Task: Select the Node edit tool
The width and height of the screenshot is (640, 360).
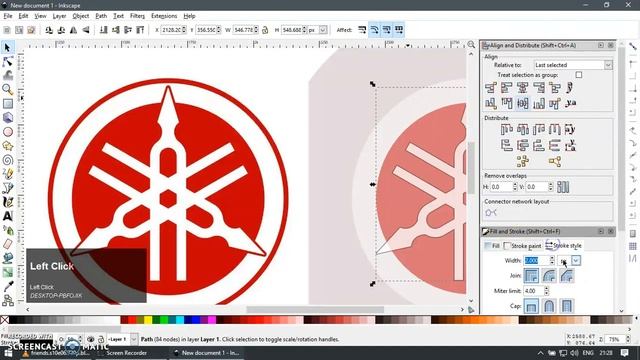Action: [x=7, y=62]
